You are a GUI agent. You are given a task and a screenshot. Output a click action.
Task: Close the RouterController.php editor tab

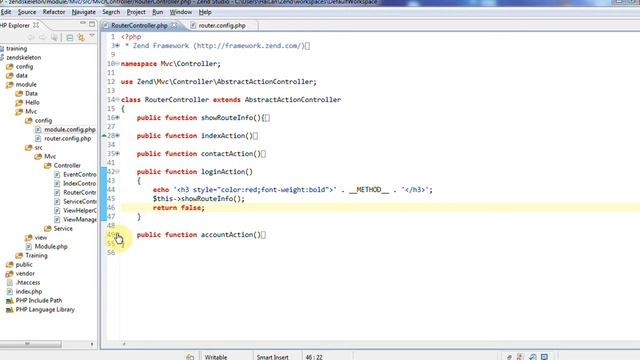(x=174, y=25)
